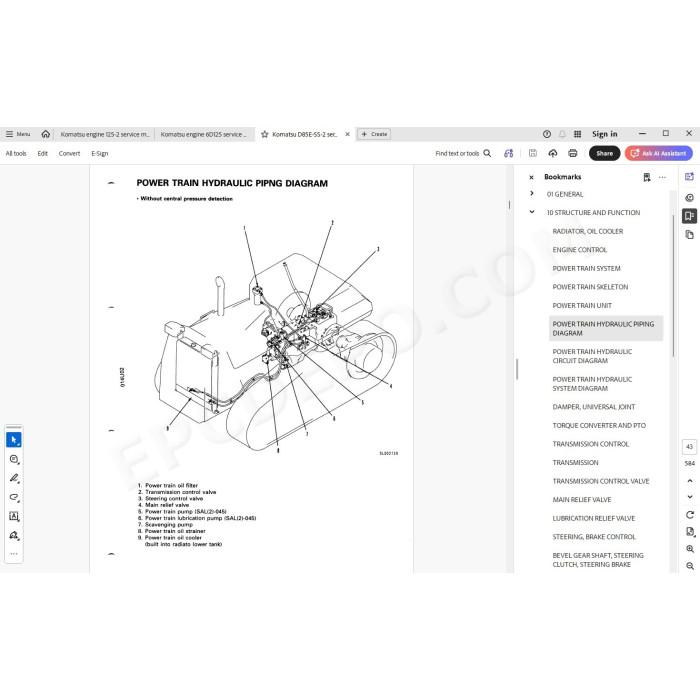700x700 pixels.
Task: Click the page number box showing 43
Action: point(690,446)
